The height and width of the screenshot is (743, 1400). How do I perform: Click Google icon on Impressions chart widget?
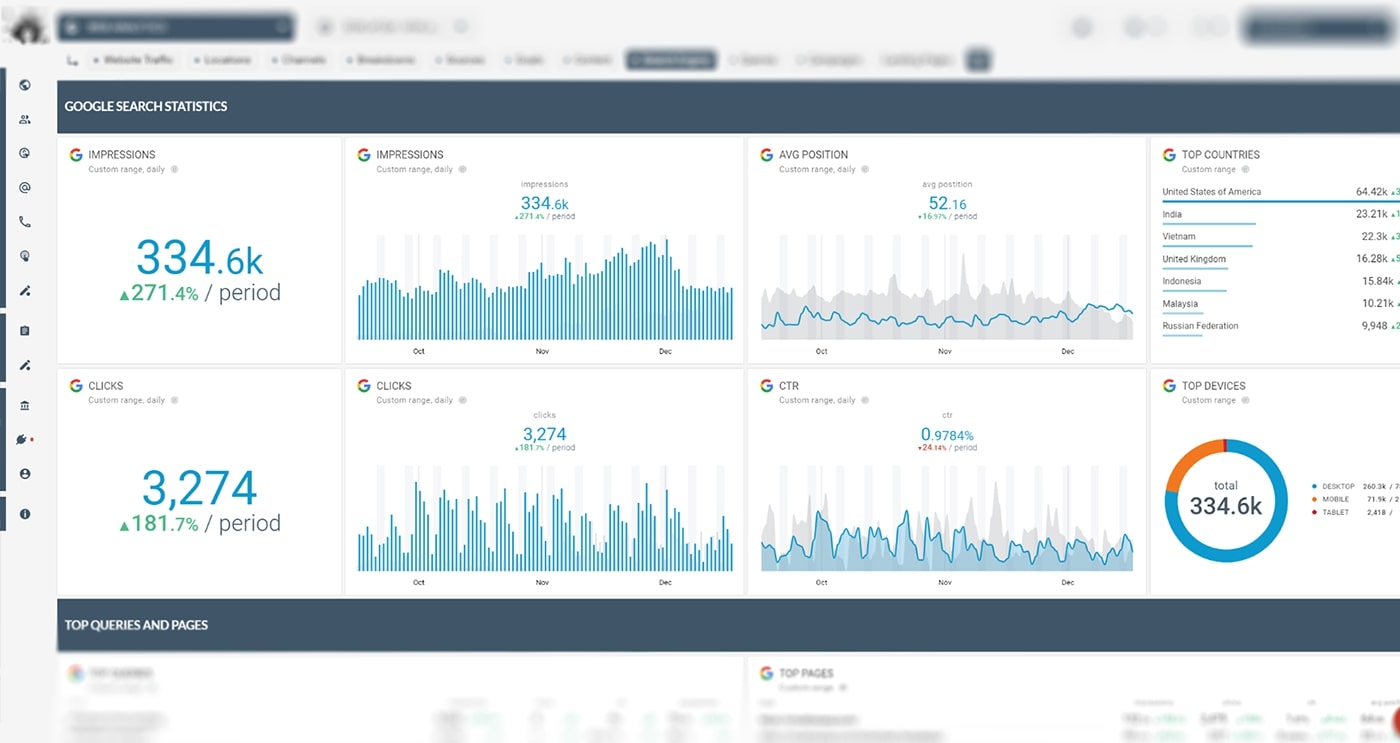364,155
